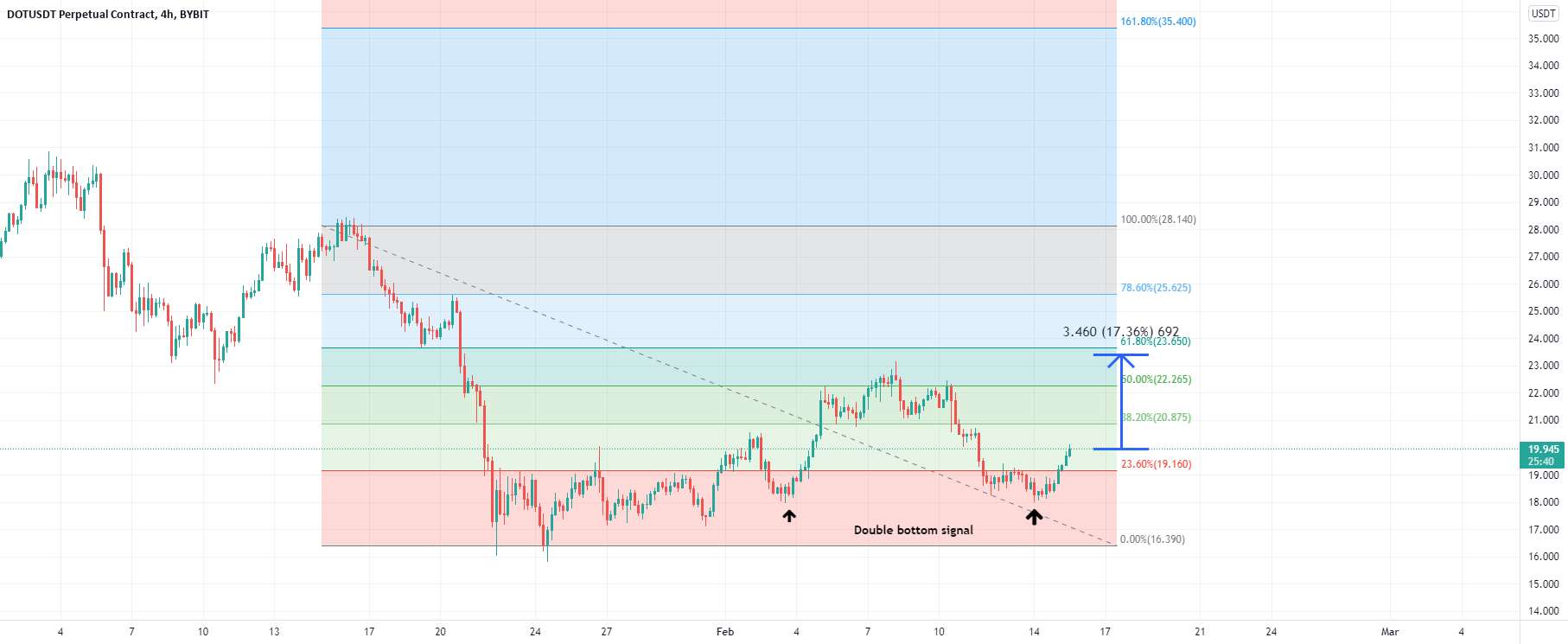Select the first black up-arrow marker near Feb 4
1568x644 pixels.
coord(789,516)
